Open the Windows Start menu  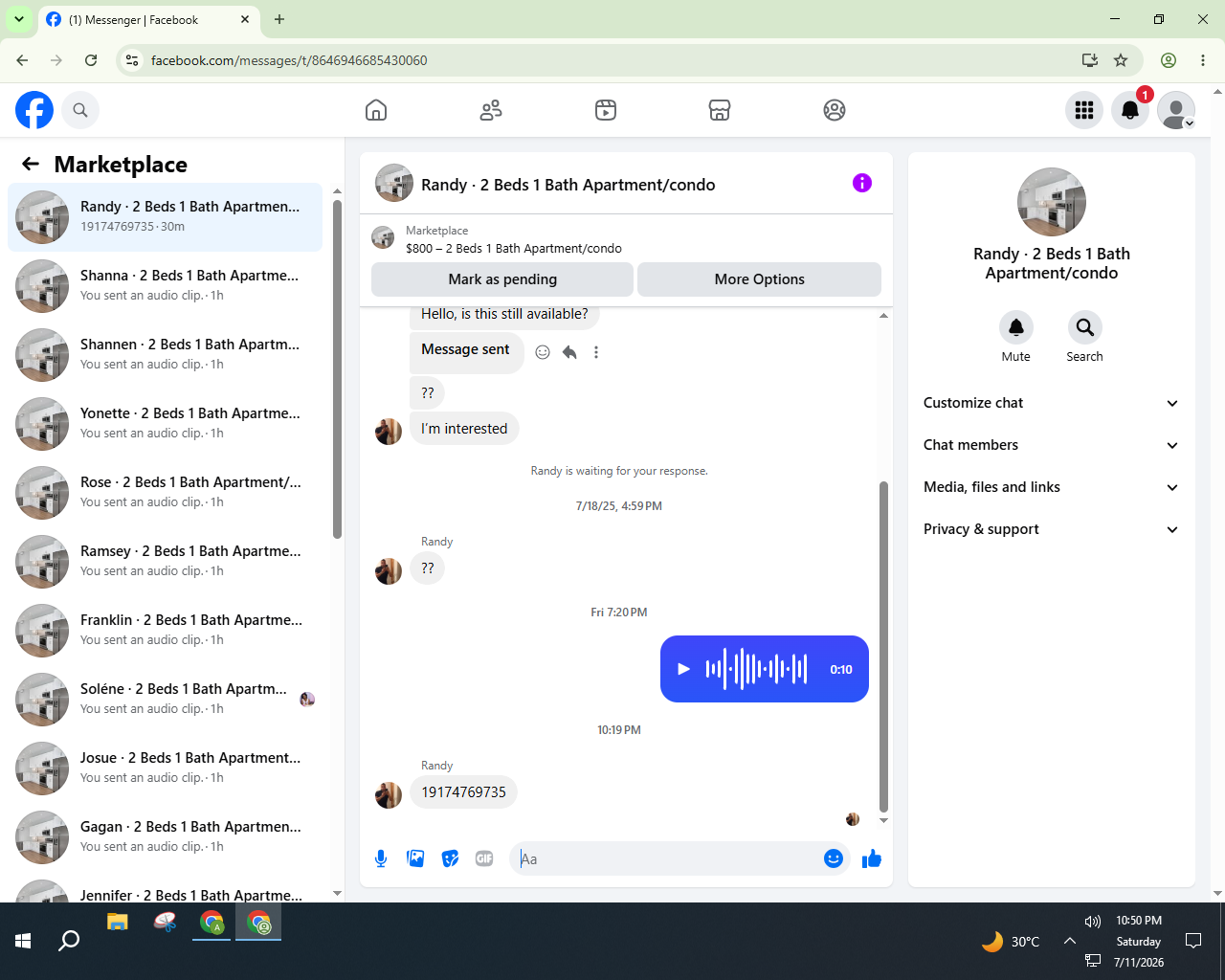coord(23,941)
